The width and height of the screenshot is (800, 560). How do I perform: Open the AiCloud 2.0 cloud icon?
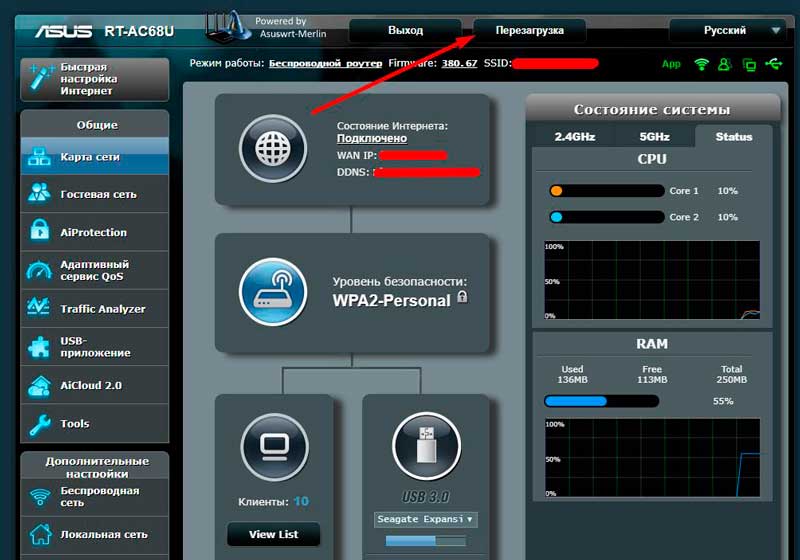(x=39, y=386)
